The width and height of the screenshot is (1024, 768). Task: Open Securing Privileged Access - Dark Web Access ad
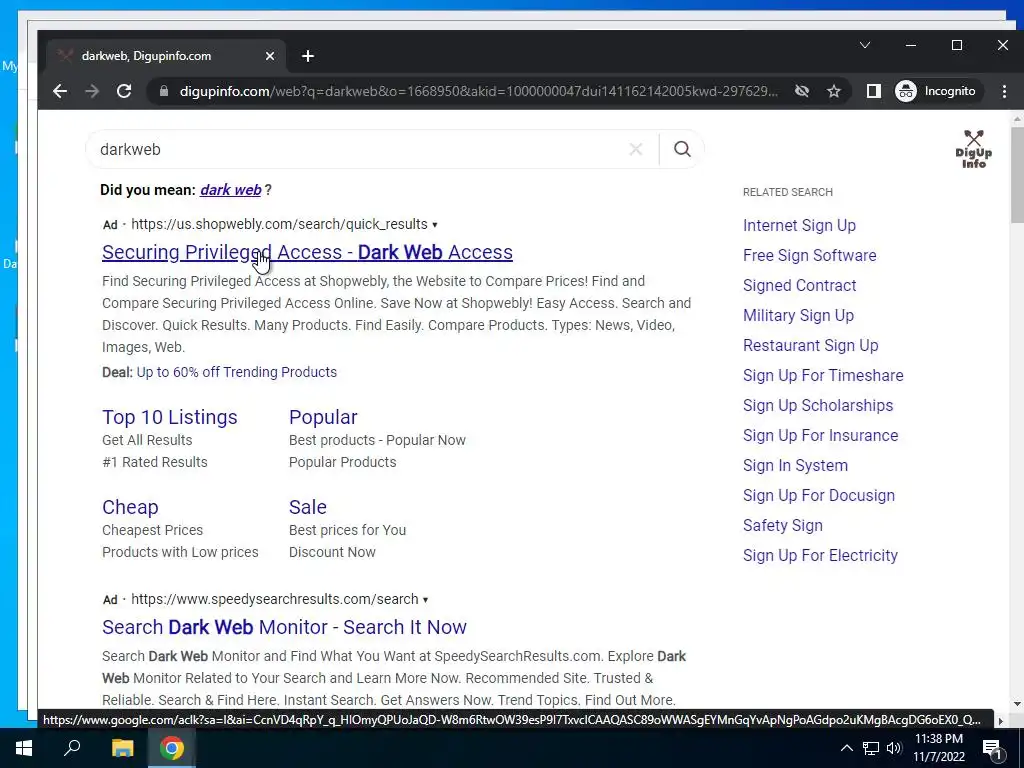click(307, 252)
